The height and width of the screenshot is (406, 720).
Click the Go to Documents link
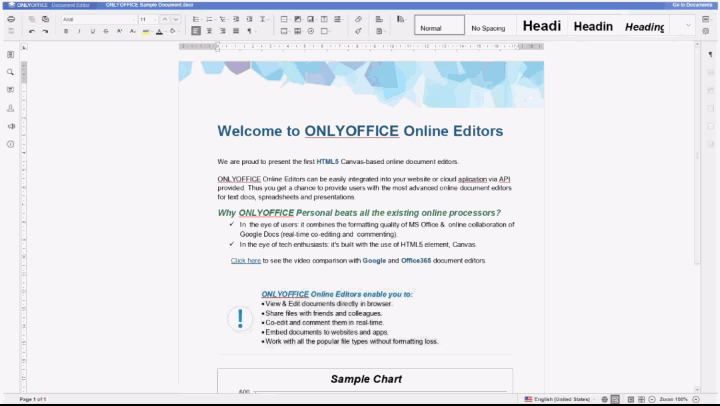[x=691, y=5]
